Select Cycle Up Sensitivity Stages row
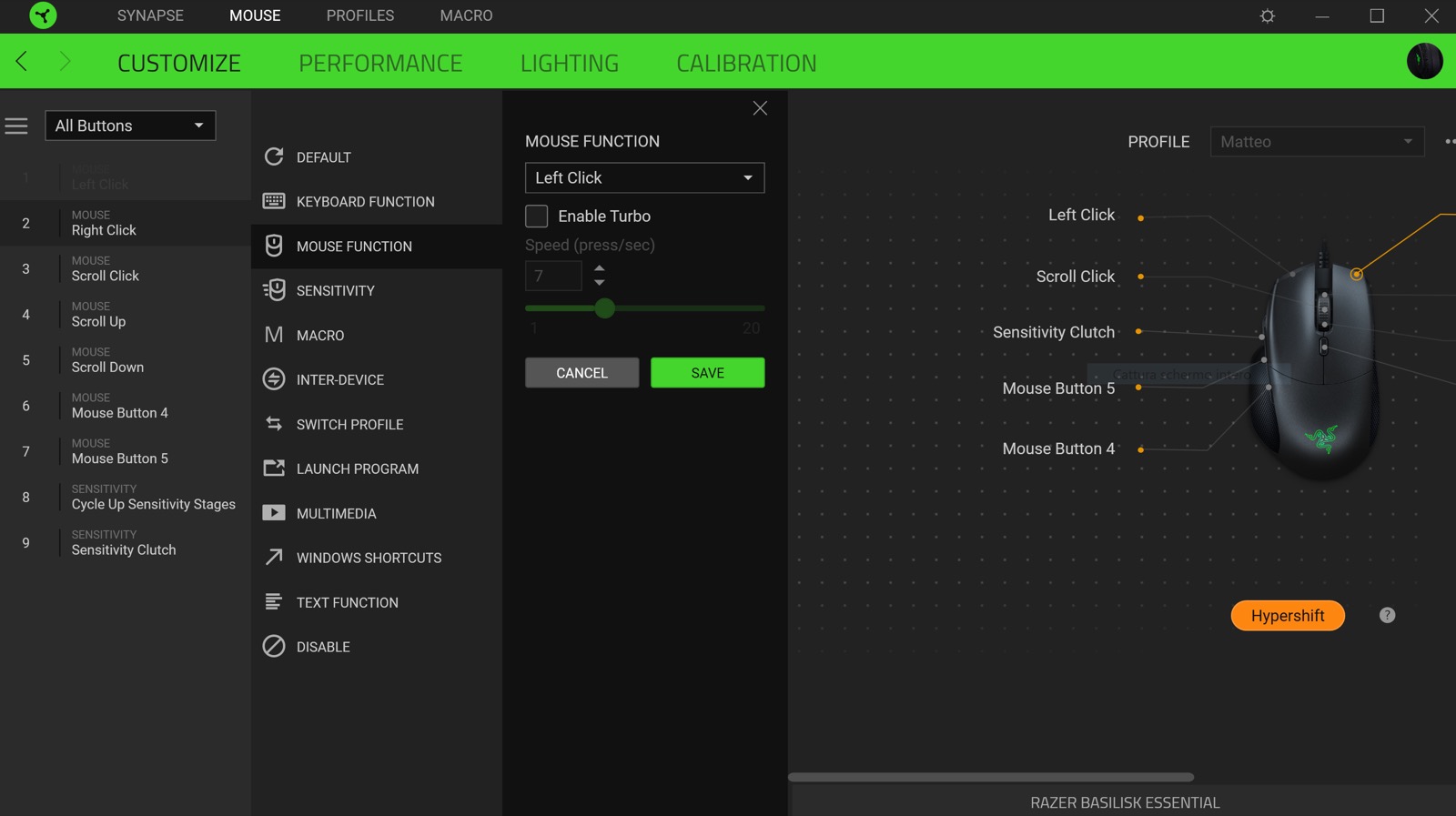 pyautogui.click(x=126, y=497)
